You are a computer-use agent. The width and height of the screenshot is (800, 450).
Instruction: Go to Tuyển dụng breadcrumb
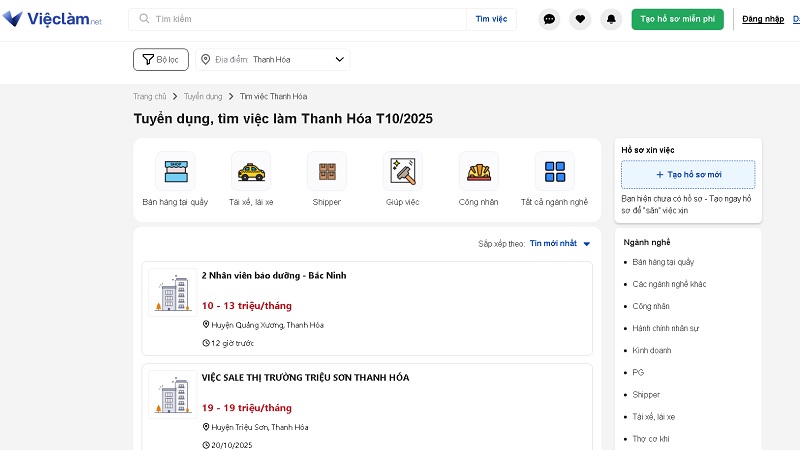203,96
